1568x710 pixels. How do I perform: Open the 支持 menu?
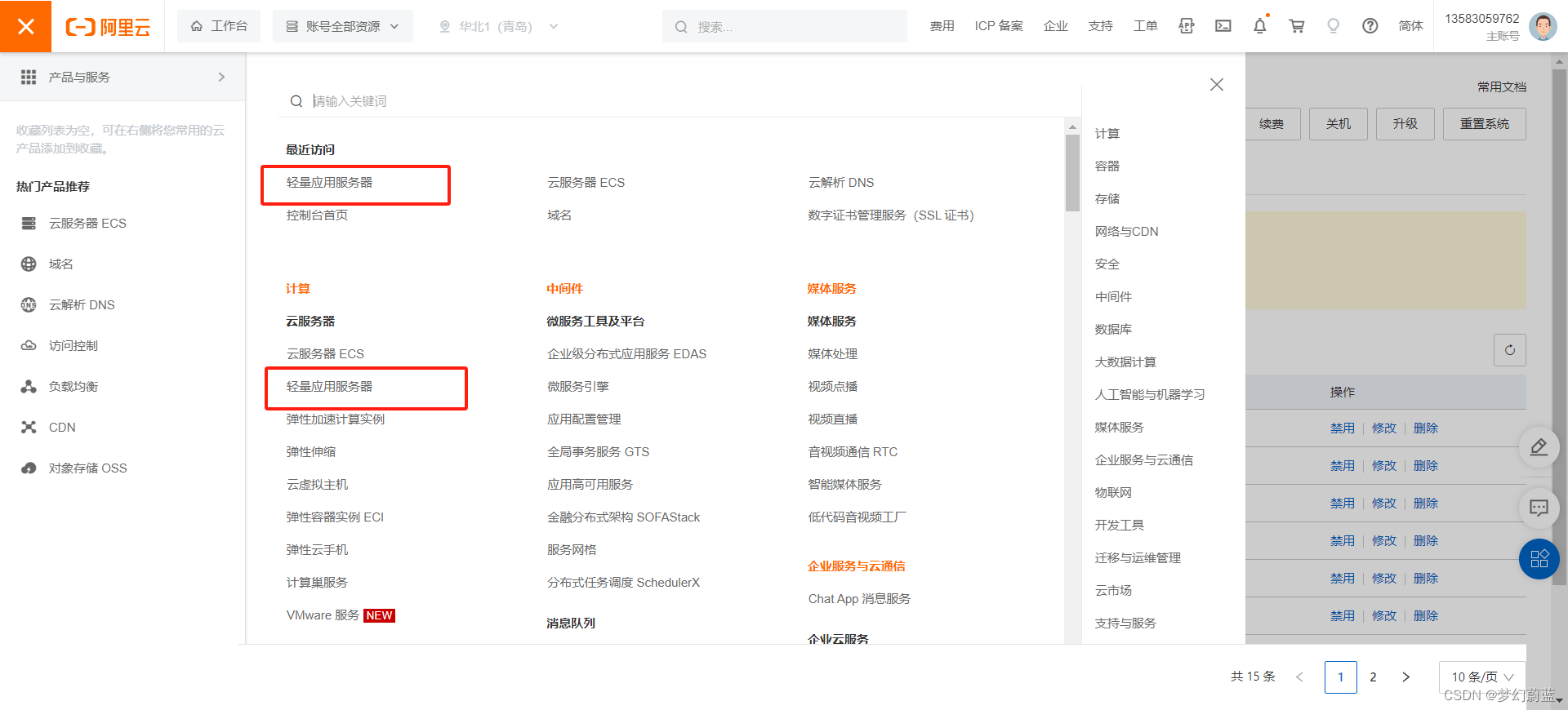[1101, 26]
